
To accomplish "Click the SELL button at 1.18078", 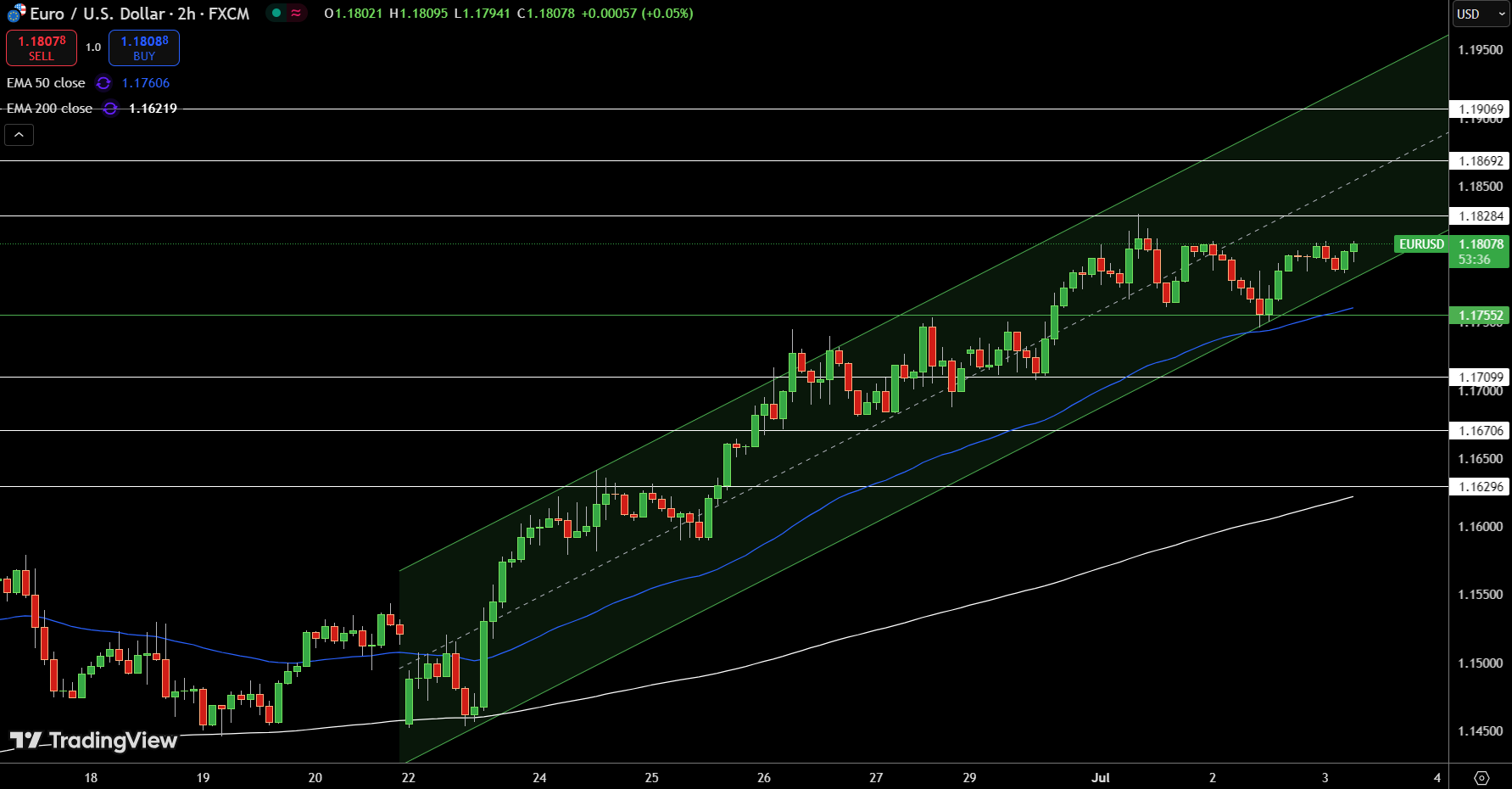I will click(42, 48).
